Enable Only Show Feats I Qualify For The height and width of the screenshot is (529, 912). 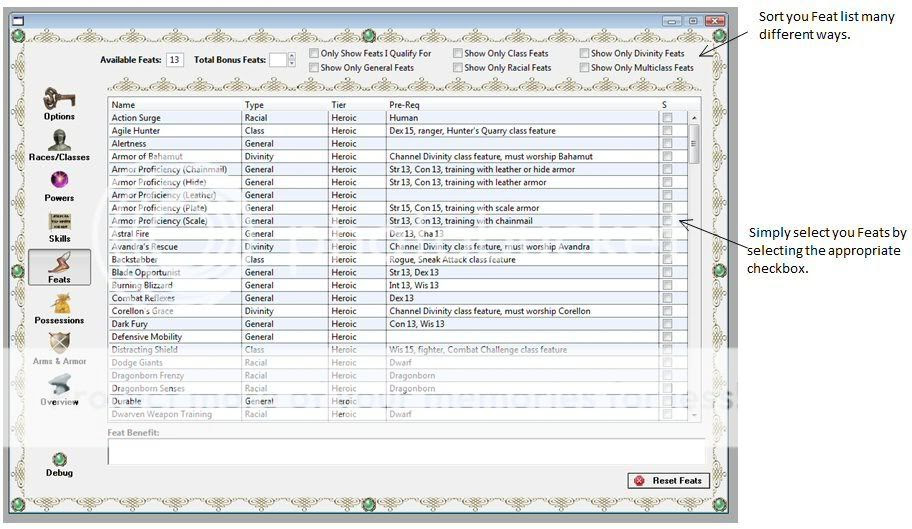[314, 53]
